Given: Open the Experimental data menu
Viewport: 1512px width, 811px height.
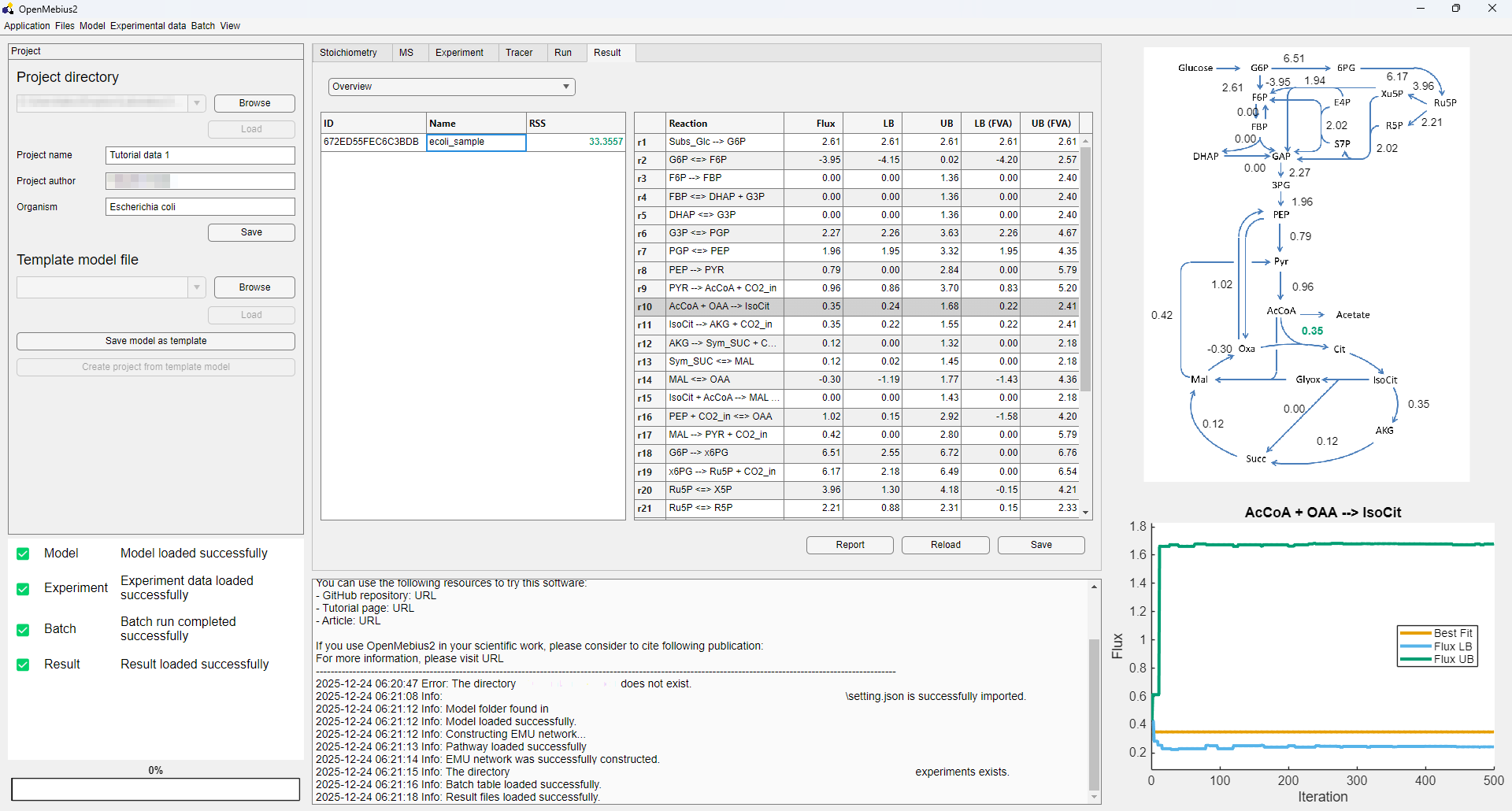Looking at the screenshot, I should pos(147,25).
